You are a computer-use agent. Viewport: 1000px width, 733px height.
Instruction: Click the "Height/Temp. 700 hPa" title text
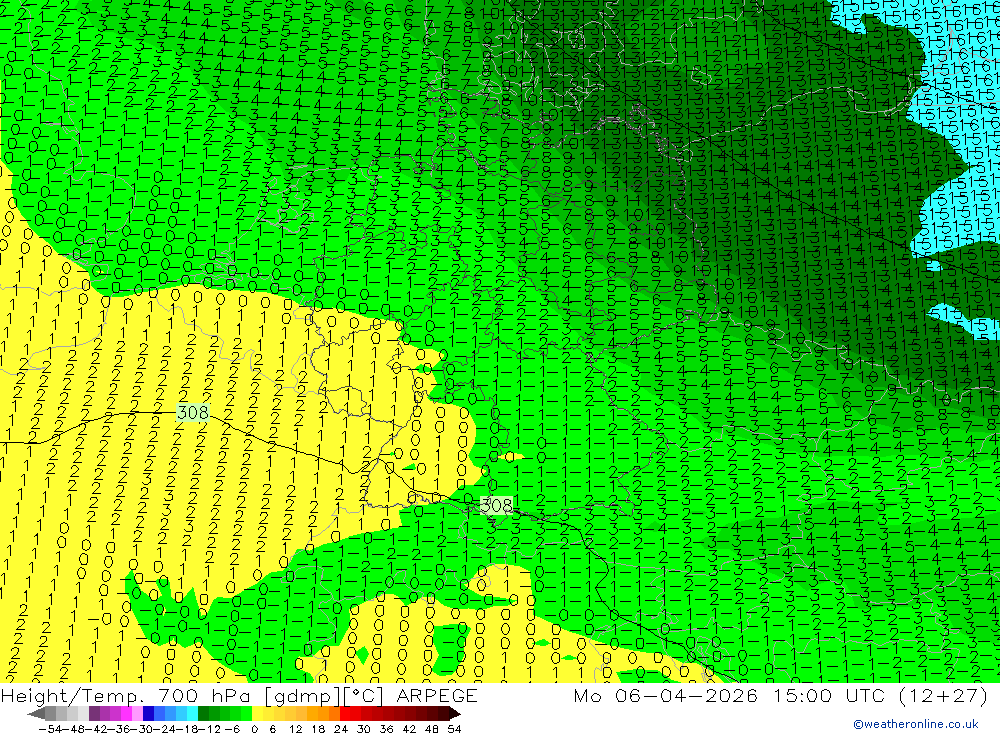point(126,695)
